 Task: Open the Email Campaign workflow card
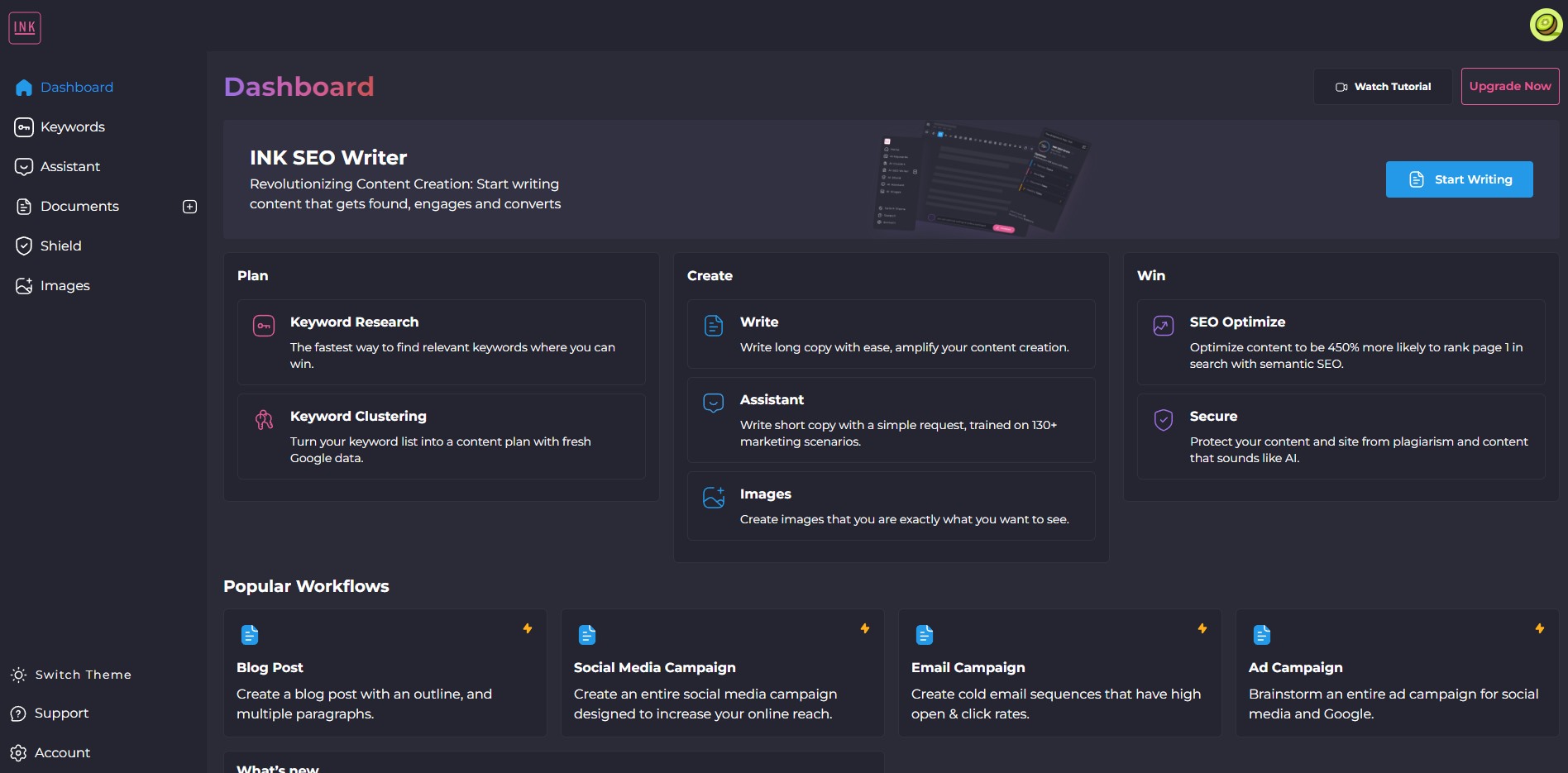pos(1060,673)
